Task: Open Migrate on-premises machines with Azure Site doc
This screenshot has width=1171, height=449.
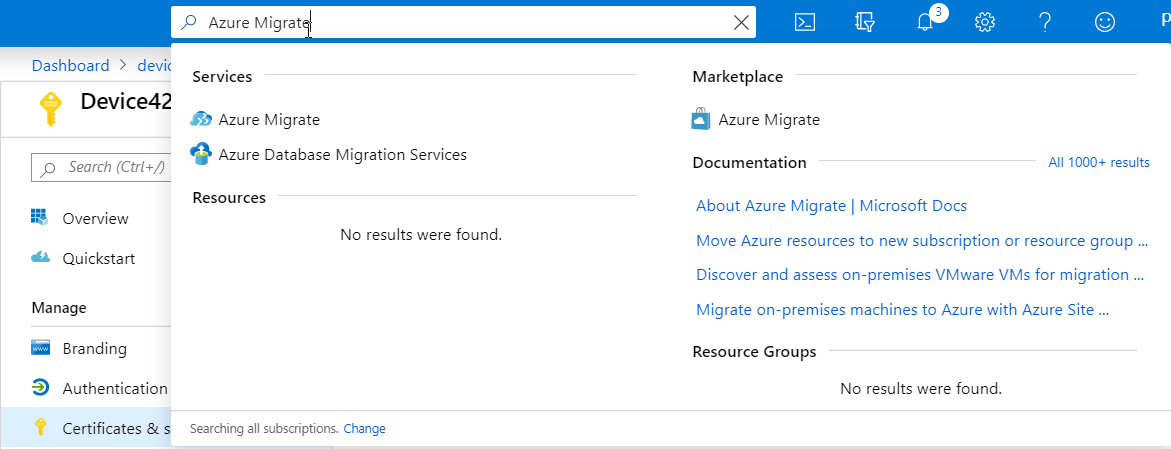Action: click(902, 309)
